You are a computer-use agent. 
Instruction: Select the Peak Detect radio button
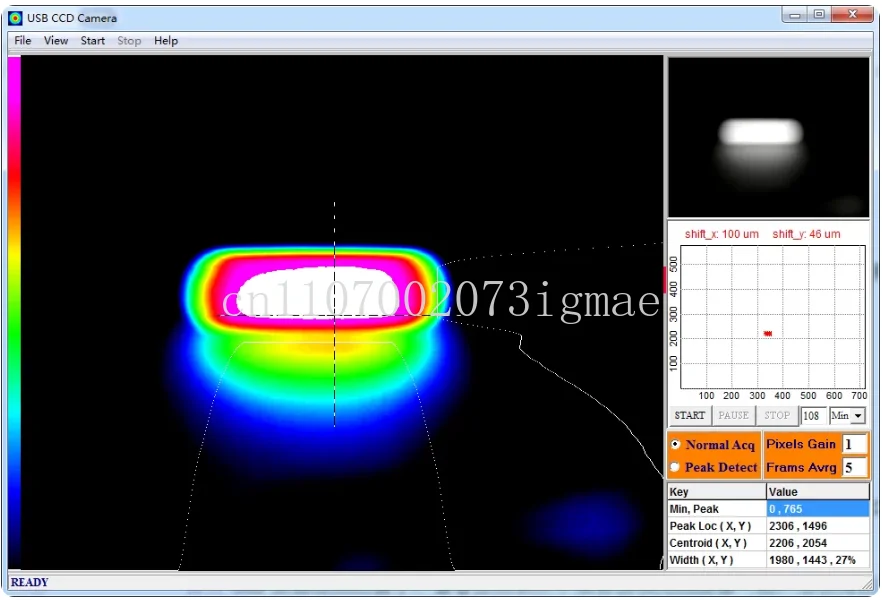[x=675, y=467]
